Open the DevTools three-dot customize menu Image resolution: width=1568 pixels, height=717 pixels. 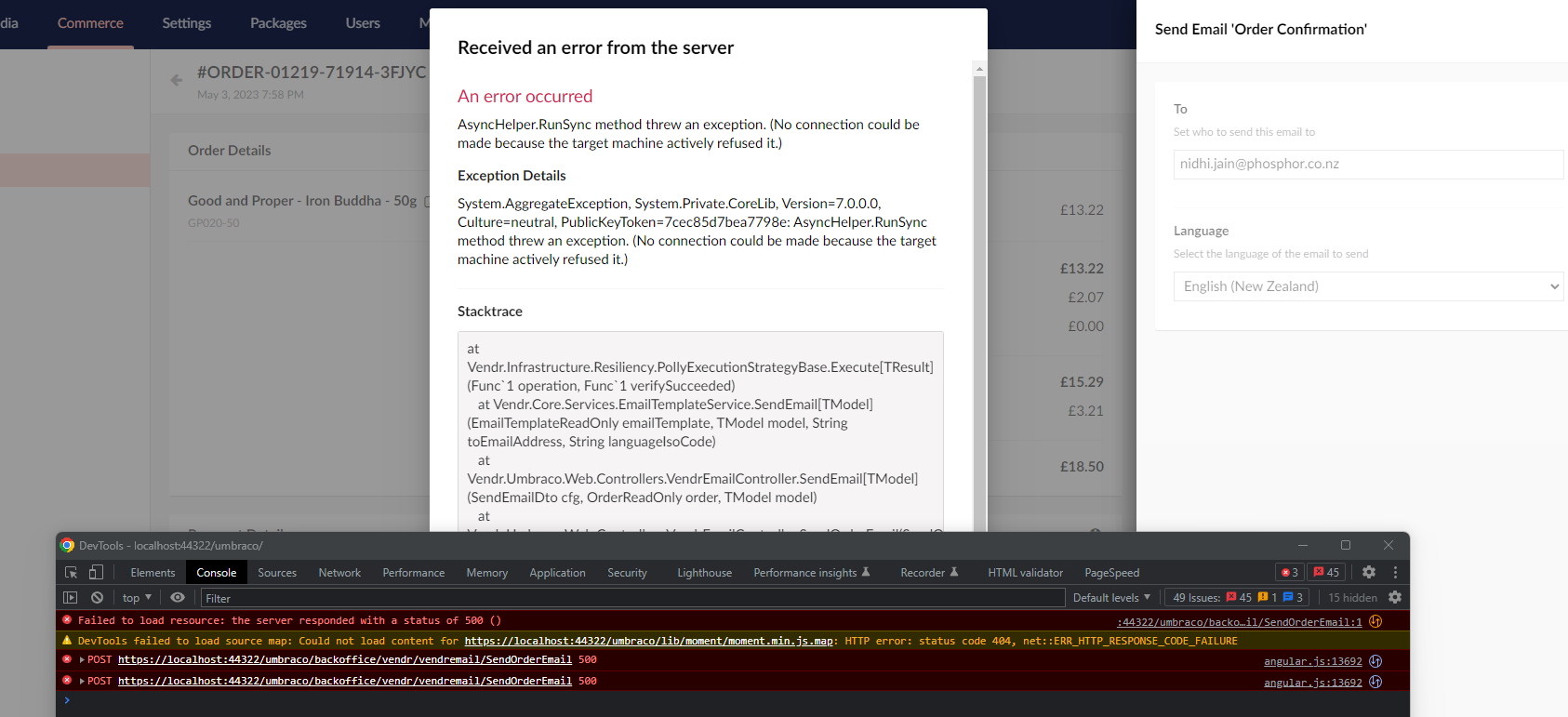1395,573
